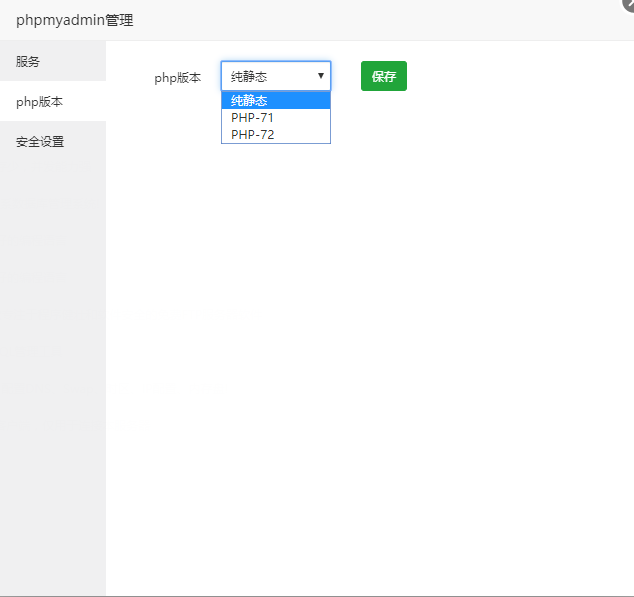Choose the 纯静态 option in list
The image size is (634, 597).
click(x=276, y=100)
